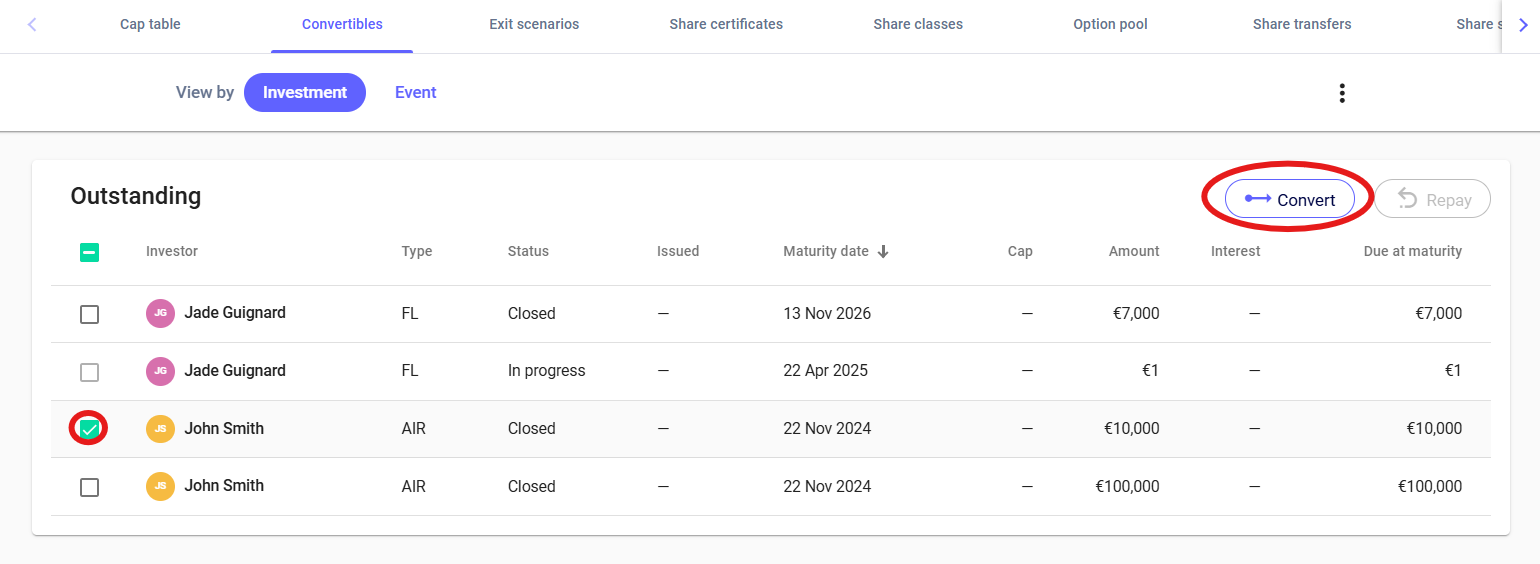Open the Exit scenarios tab
Viewport: 1540px width, 564px height.
pos(534,24)
